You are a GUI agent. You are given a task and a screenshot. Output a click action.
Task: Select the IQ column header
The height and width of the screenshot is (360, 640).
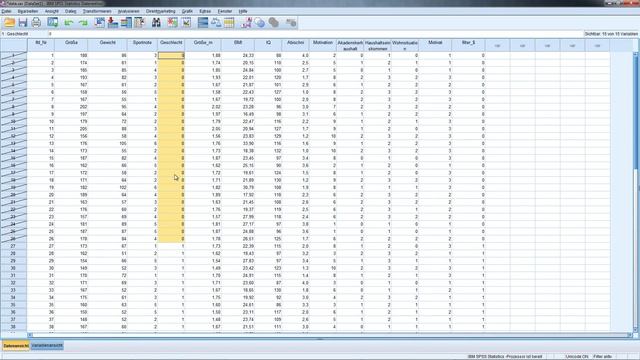268,45
